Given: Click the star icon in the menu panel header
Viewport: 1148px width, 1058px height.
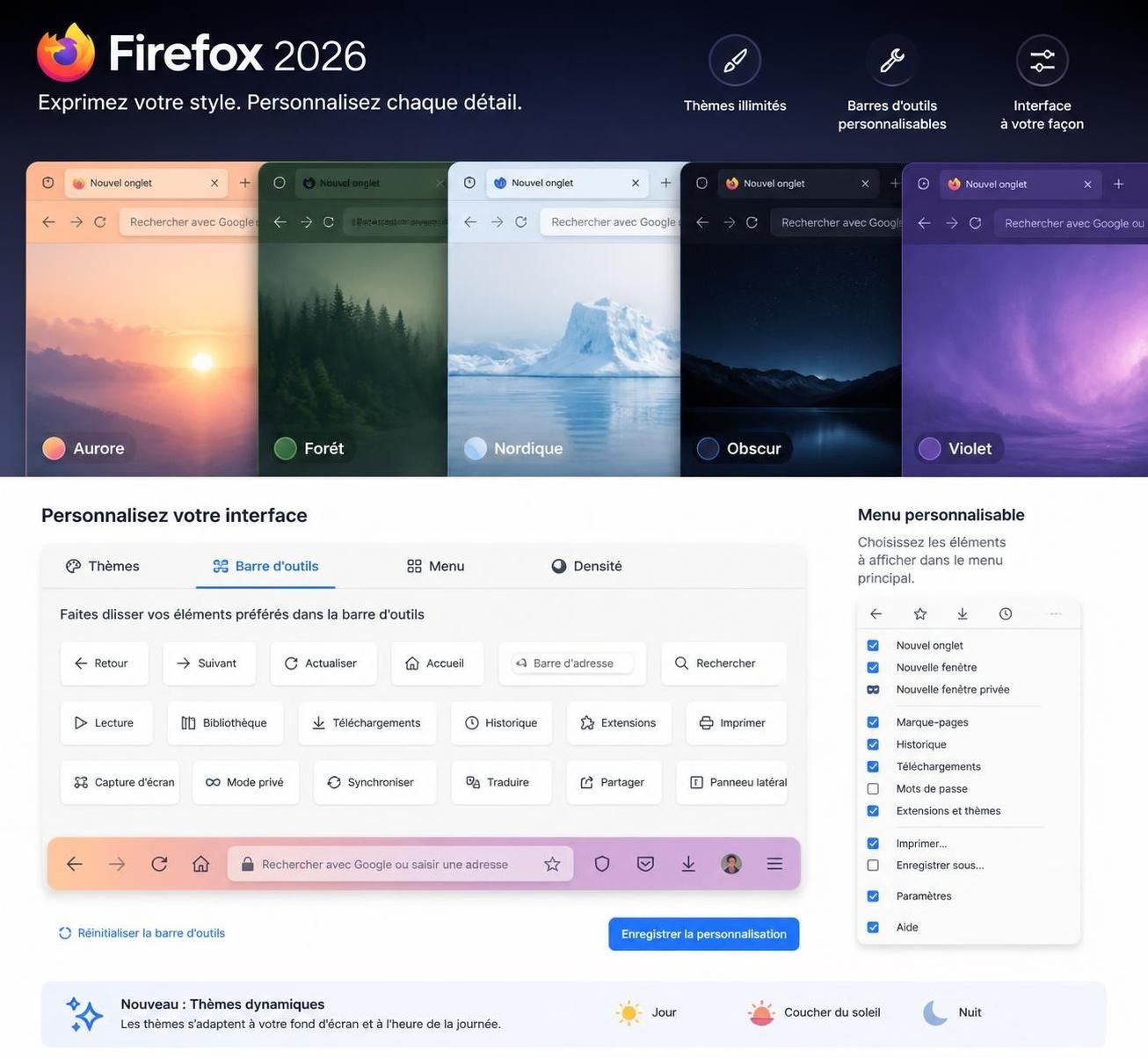Looking at the screenshot, I should 920,614.
